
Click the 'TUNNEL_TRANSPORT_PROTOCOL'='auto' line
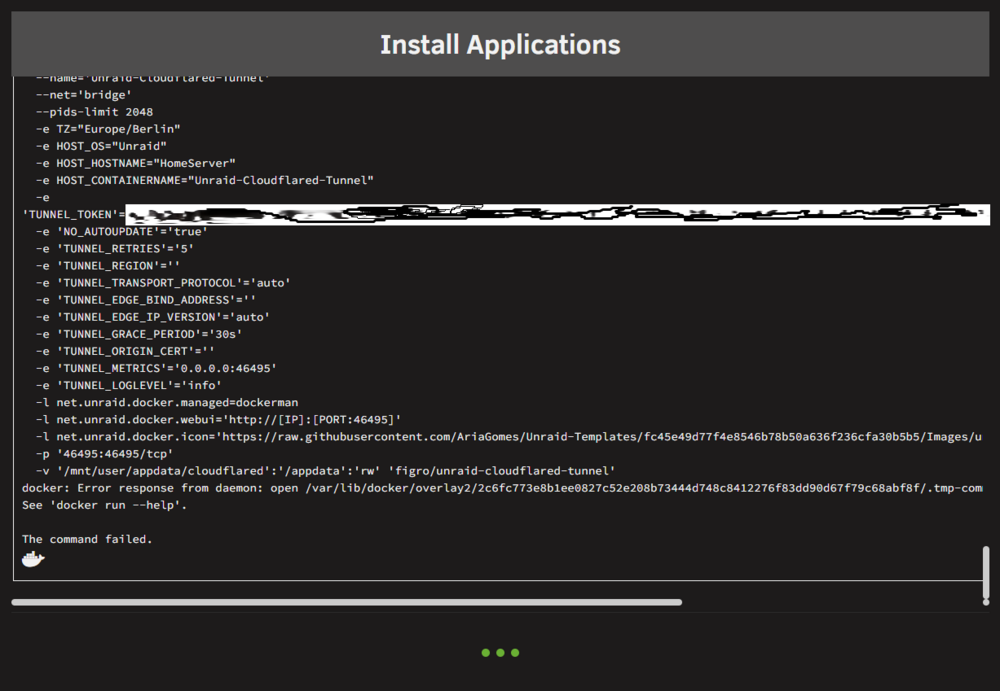(x=163, y=283)
